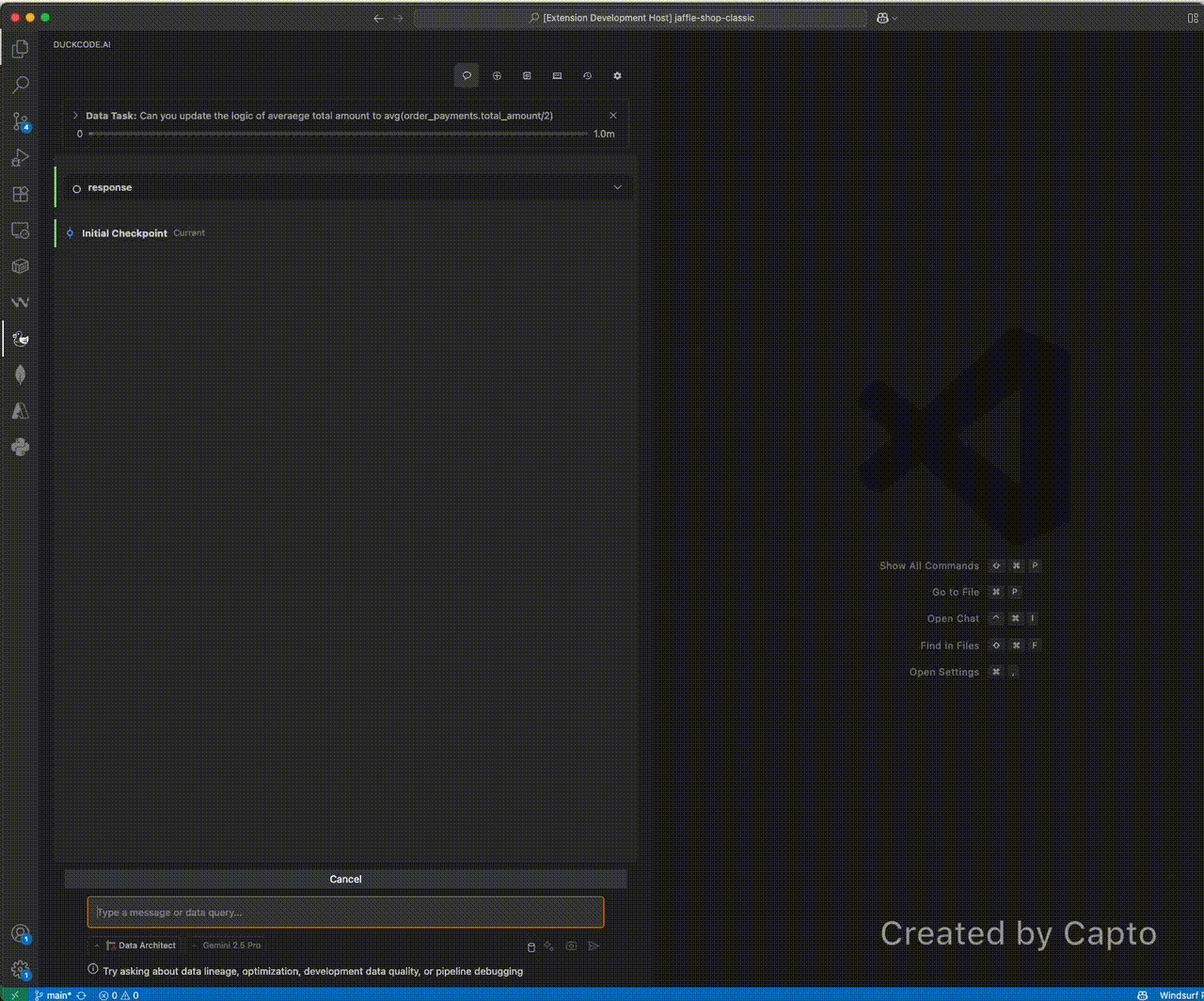Click the synchronize changes icon in status bar
Image resolution: width=1204 pixels, height=1001 pixels.
82,994
